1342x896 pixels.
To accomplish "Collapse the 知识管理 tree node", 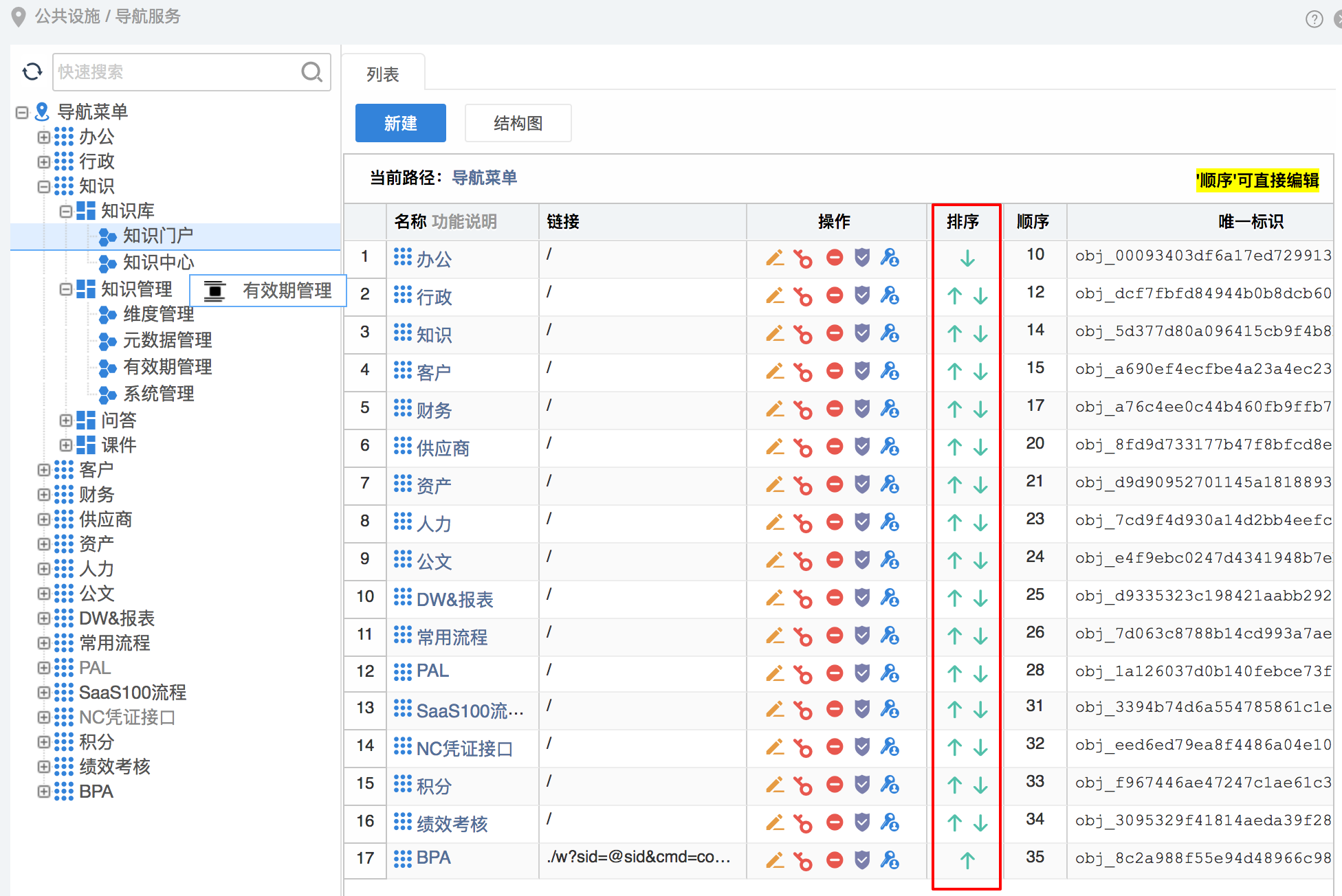I will [x=65, y=289].
